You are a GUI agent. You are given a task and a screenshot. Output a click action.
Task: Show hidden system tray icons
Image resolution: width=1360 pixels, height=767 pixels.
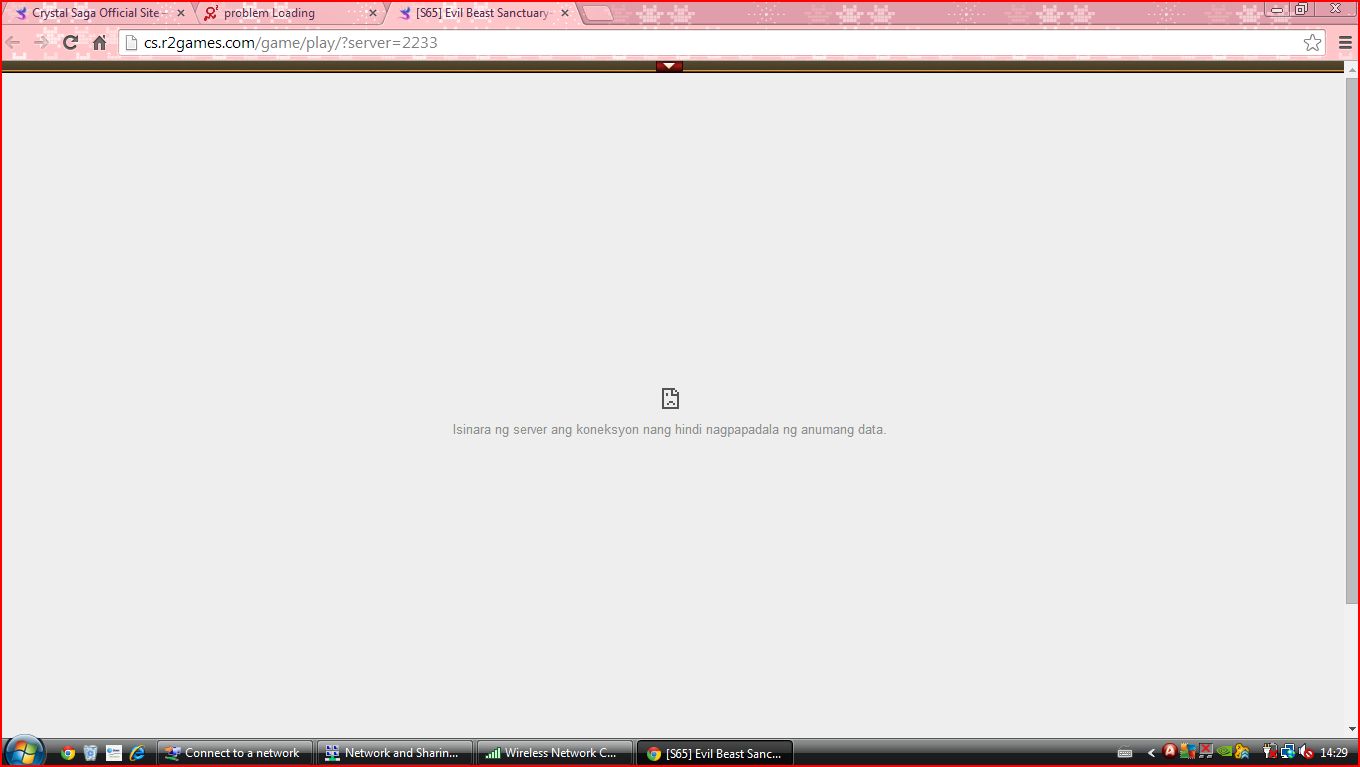pyautogui.click(x=1151, y=753)
